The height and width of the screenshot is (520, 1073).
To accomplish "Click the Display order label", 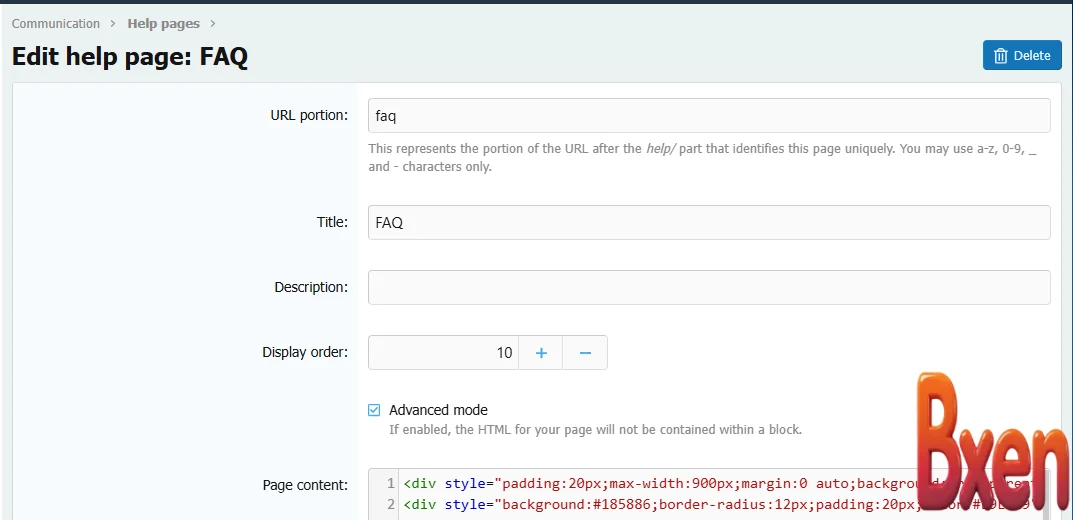I will pos(305,352).
